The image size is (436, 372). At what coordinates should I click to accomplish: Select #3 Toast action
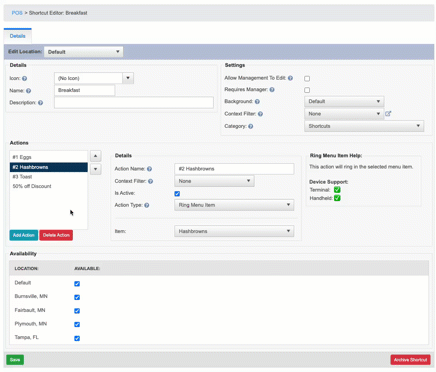tap(49, 177)
